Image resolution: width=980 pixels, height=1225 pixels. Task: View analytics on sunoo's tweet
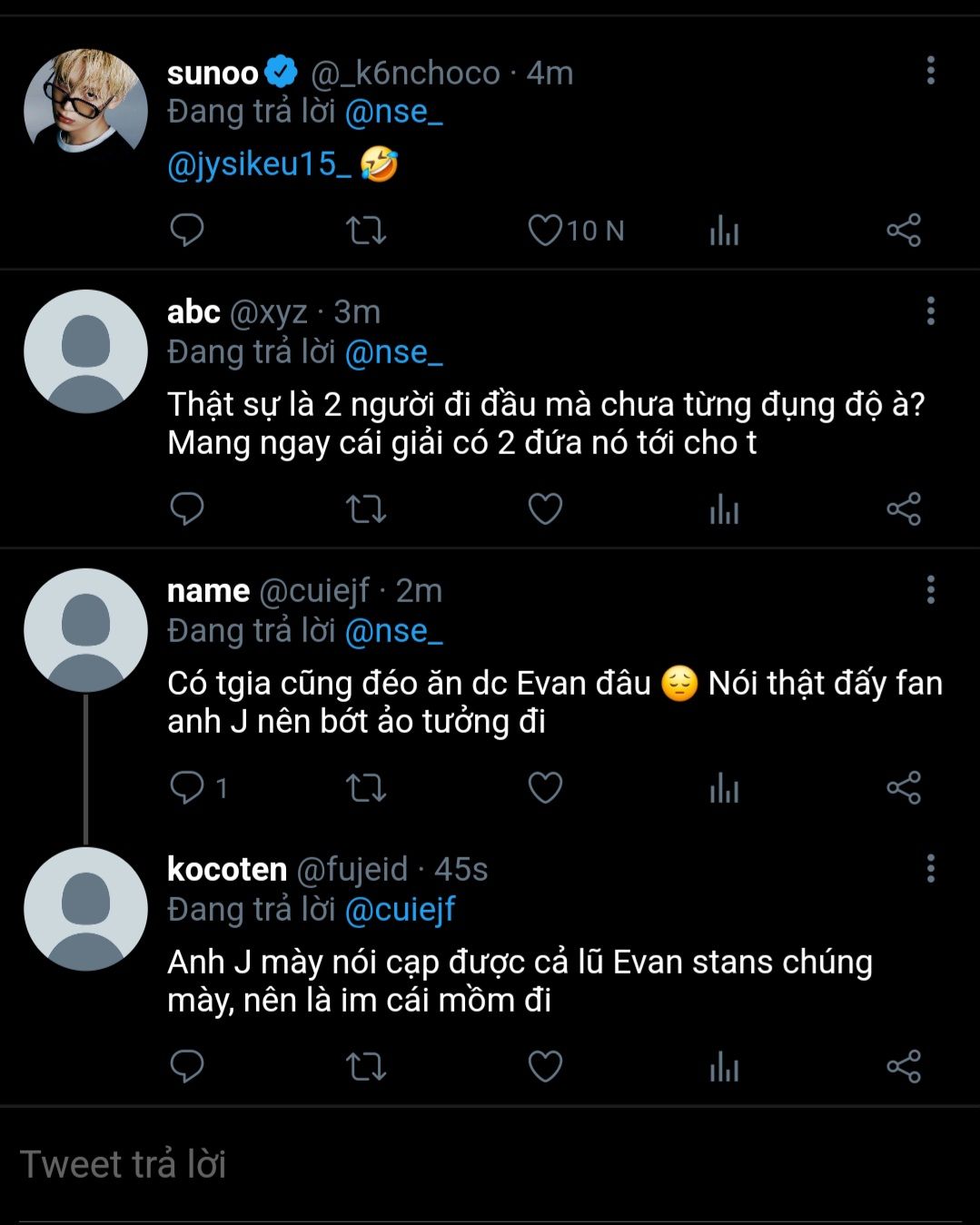(724, 231)
